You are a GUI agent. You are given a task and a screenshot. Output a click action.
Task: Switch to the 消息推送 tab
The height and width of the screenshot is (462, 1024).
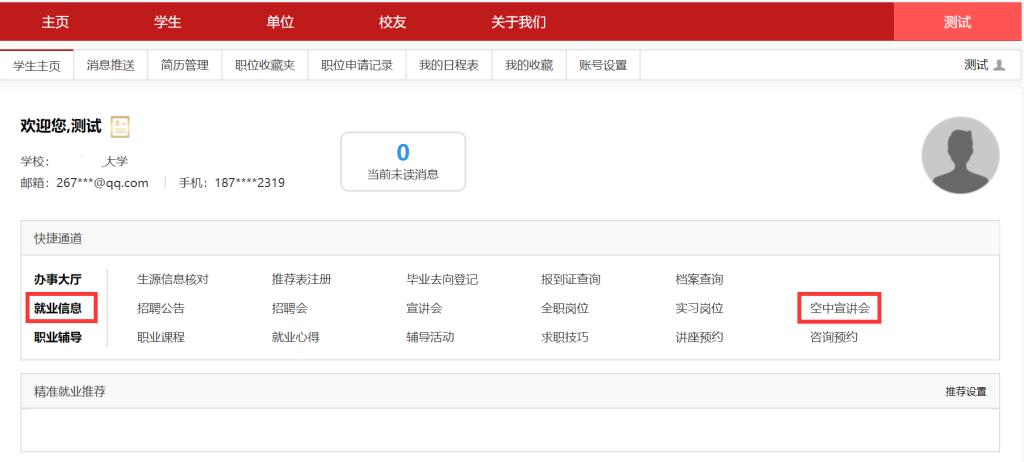pyautogui.click(x=110, y=65)
